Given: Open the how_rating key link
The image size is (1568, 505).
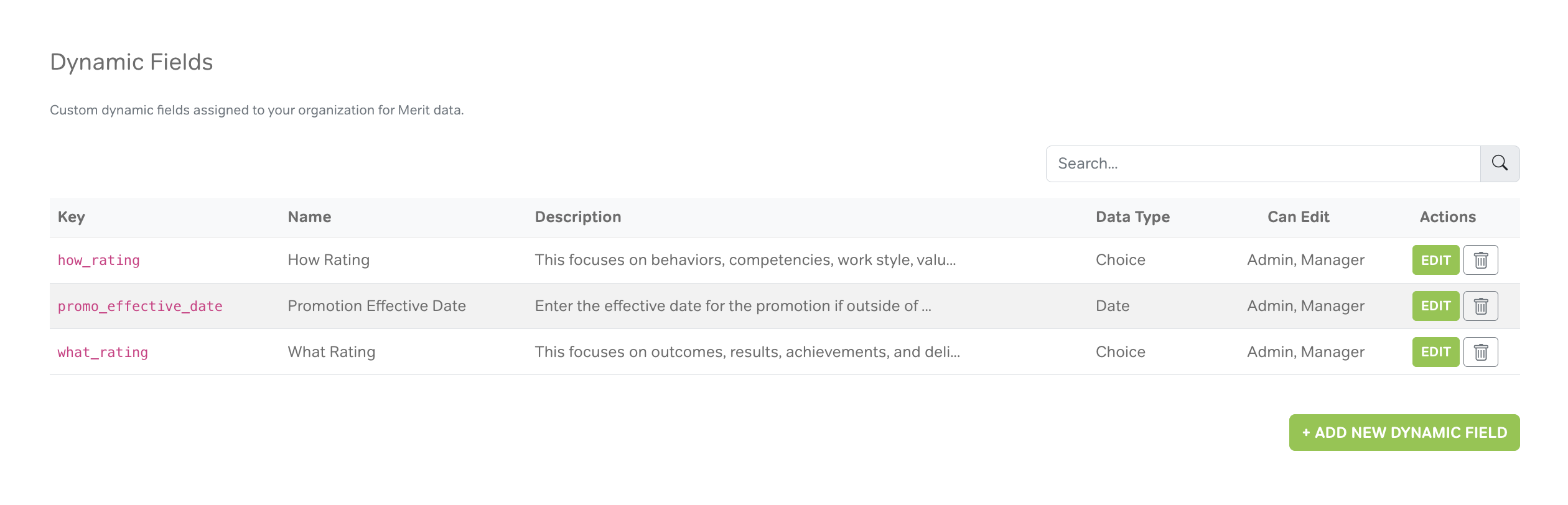Looking at the screenshot, I should point(99,260).
